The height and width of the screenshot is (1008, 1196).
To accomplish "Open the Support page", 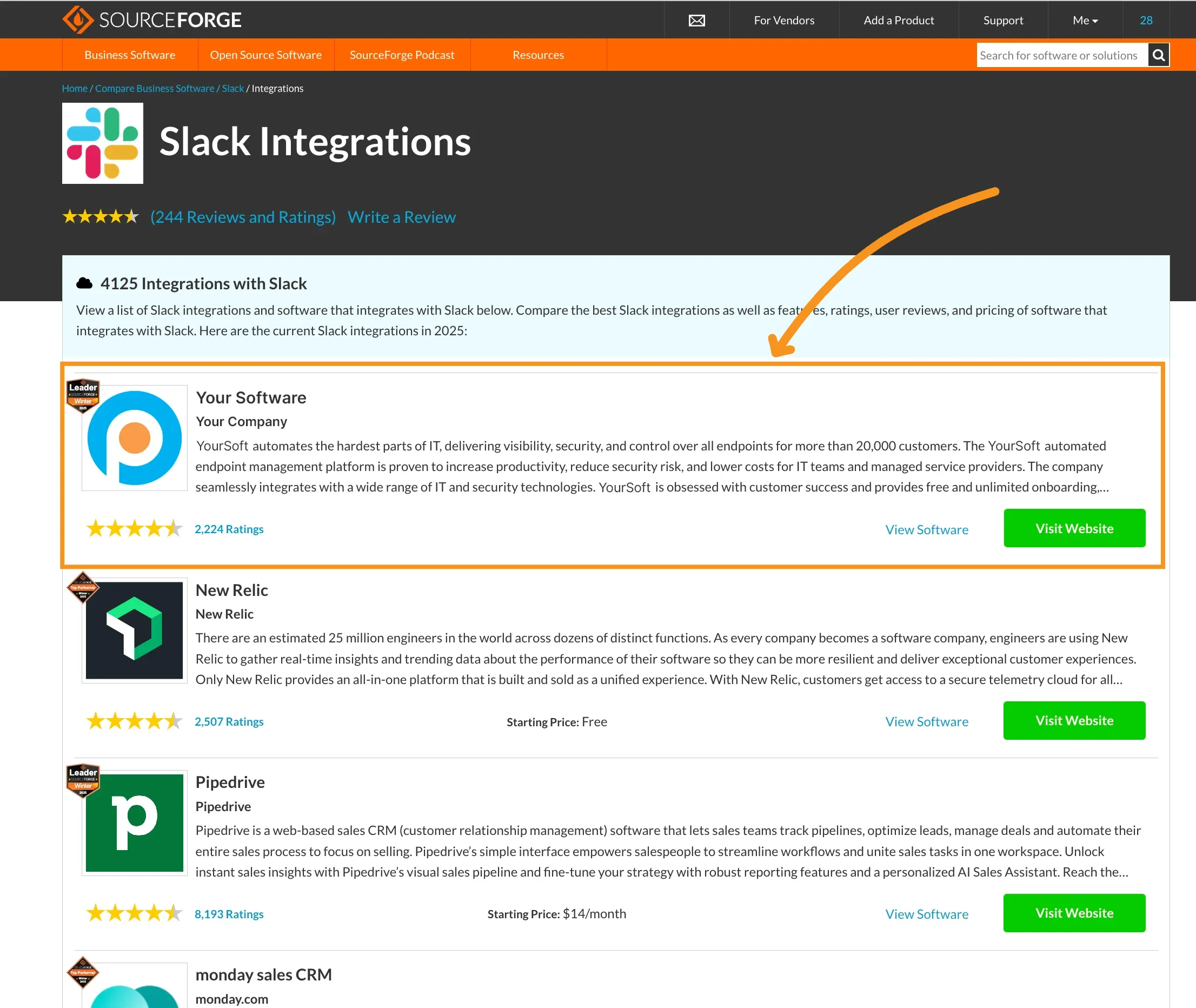I will [x=1003, y=21].
